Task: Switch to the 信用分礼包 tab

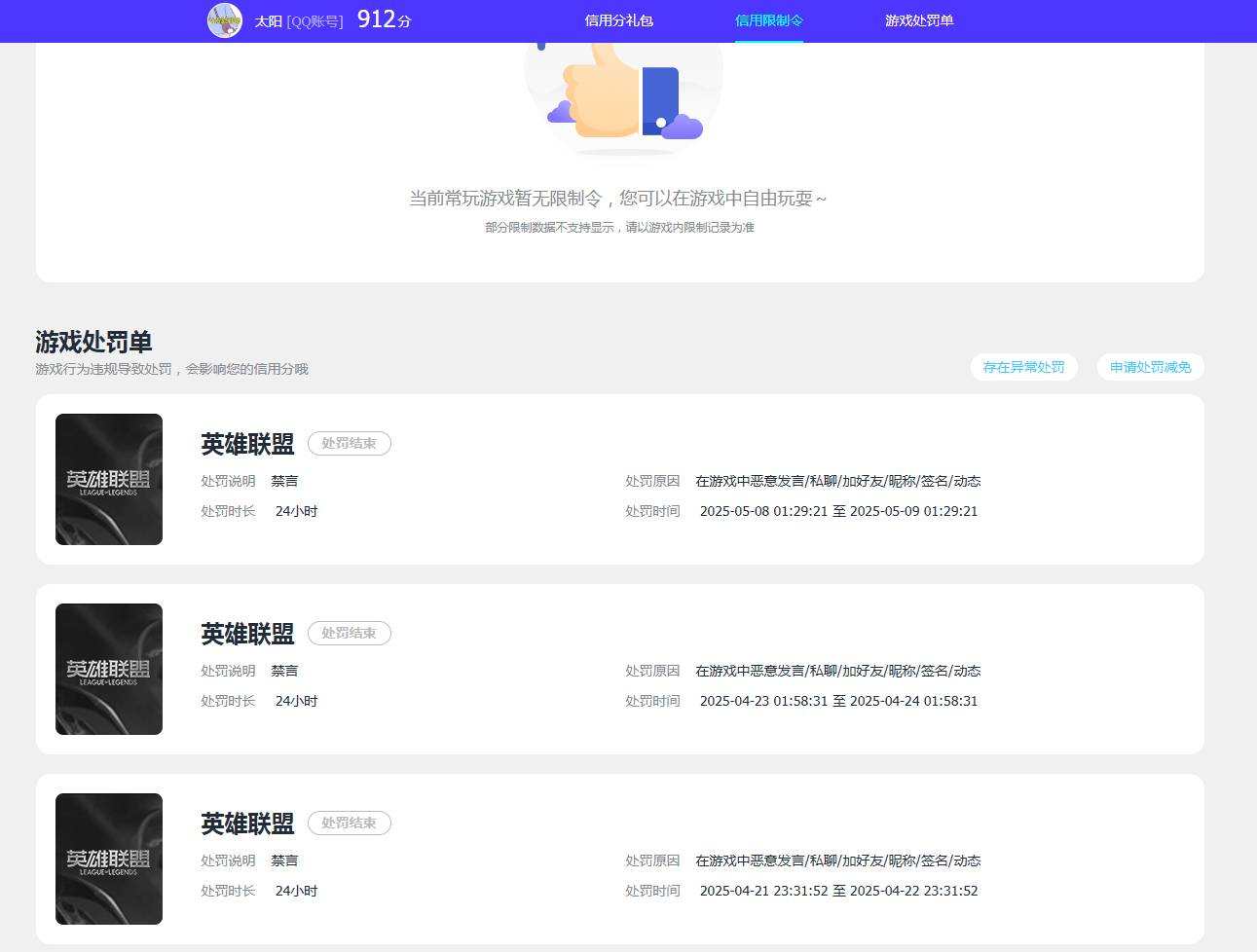Action: tap(618, 20)
